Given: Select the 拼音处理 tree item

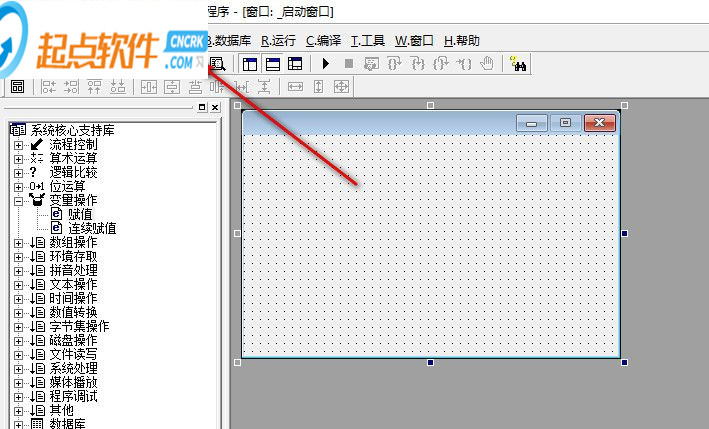Looking at the screenshot, I should point(73,270).
